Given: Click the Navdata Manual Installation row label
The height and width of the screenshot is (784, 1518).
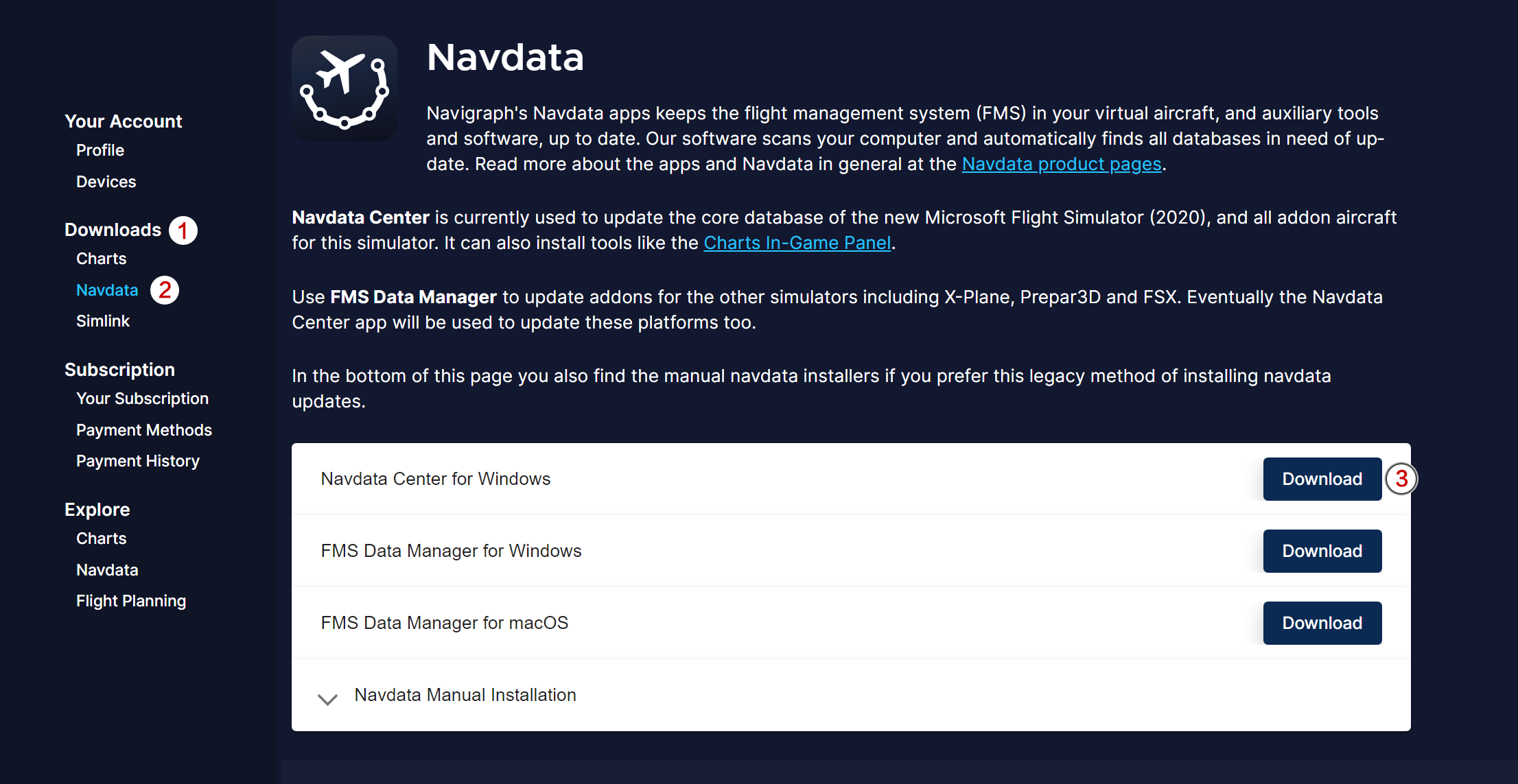Looking at the screenshot, I should click(465, 695).
